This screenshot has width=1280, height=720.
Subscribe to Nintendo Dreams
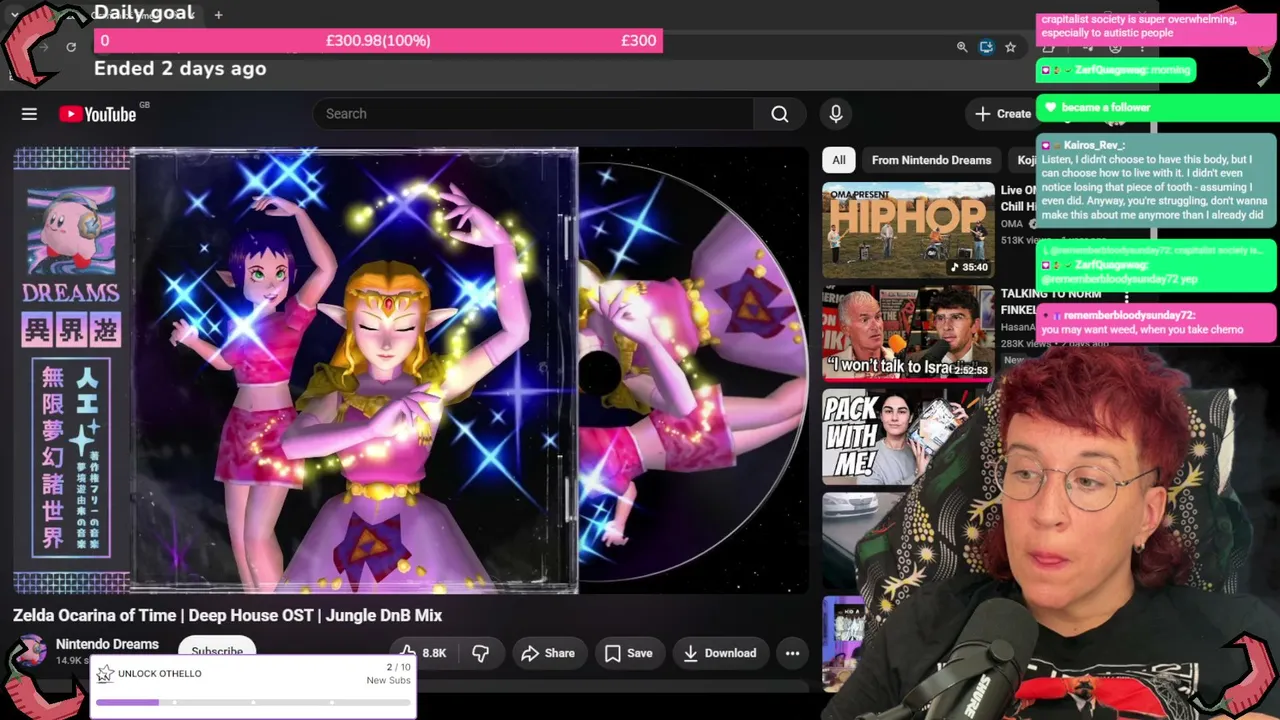pyautogui.click(x=217, y=649)
